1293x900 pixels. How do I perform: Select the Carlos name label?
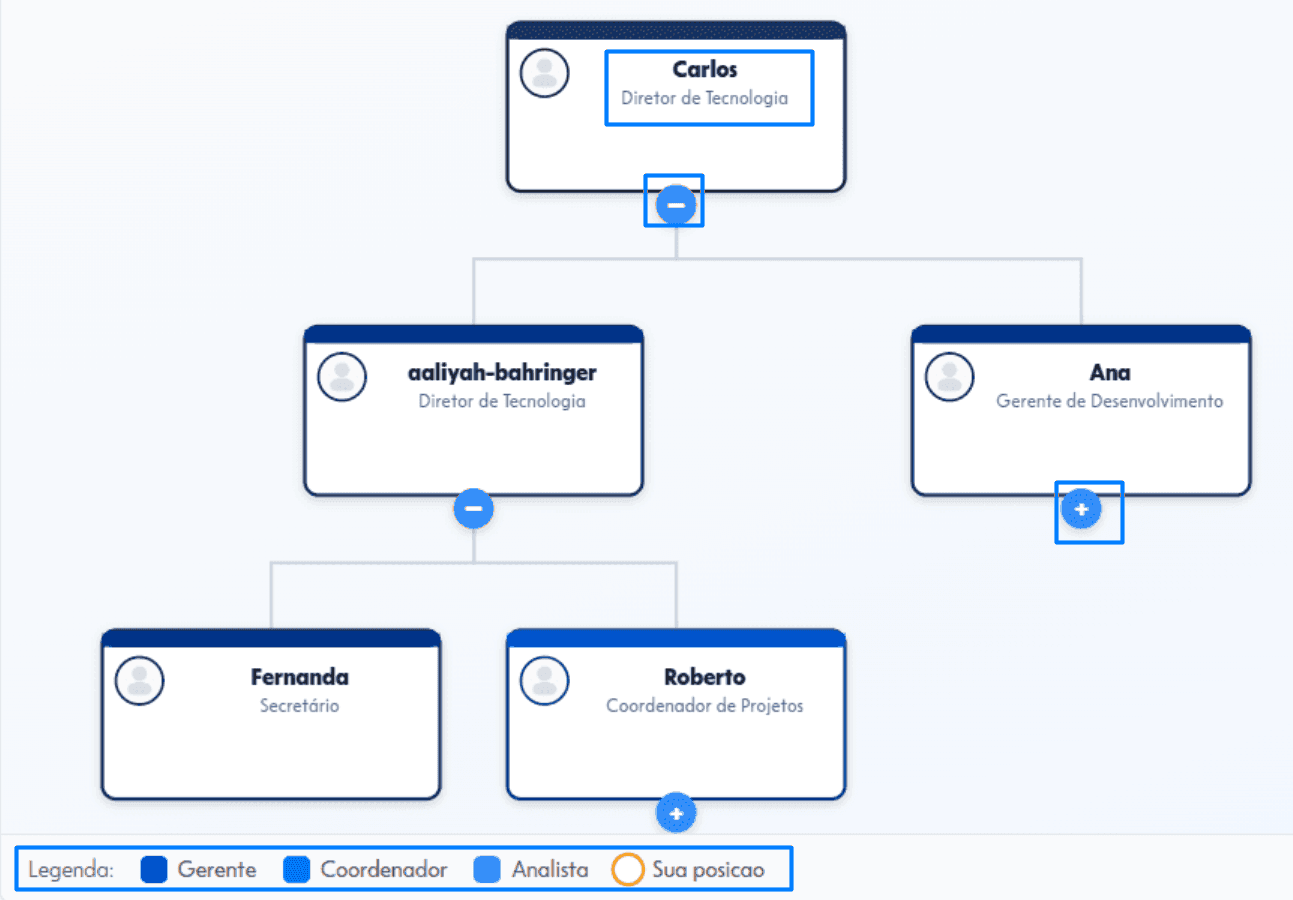point(705,70)
